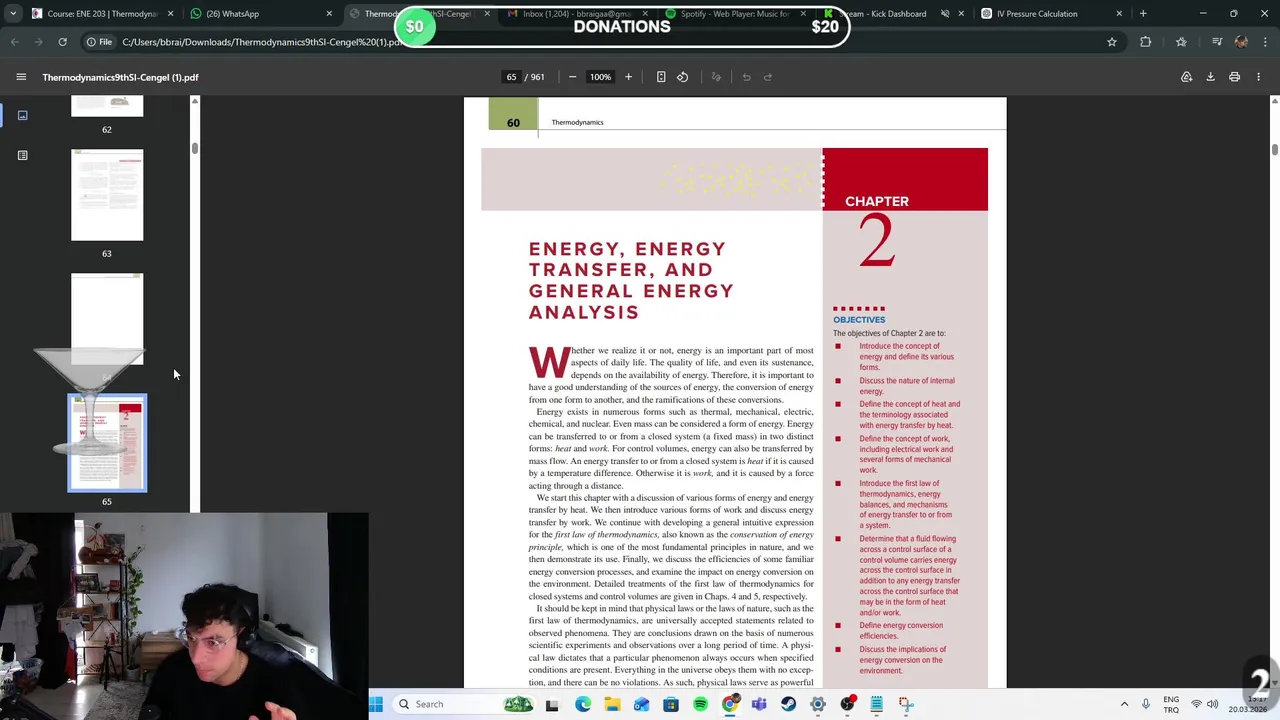Click the zoom in plus button
The width and height of the screenshot is (1280, 720).
click(x=628, y=77)
